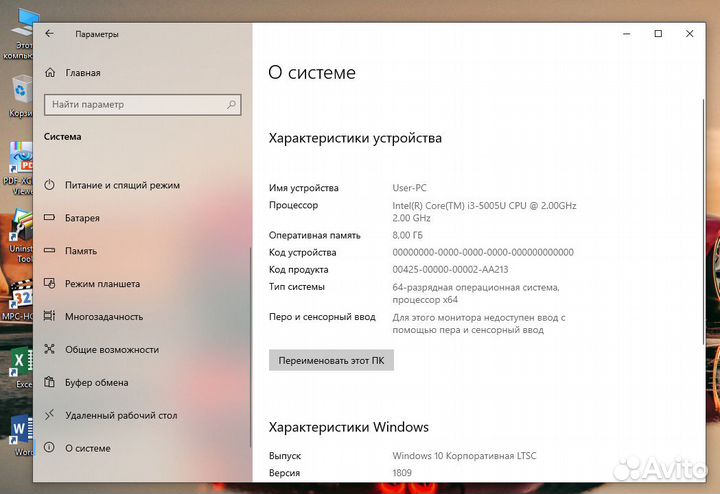Minimize the Параметры window

pos(626,34)
